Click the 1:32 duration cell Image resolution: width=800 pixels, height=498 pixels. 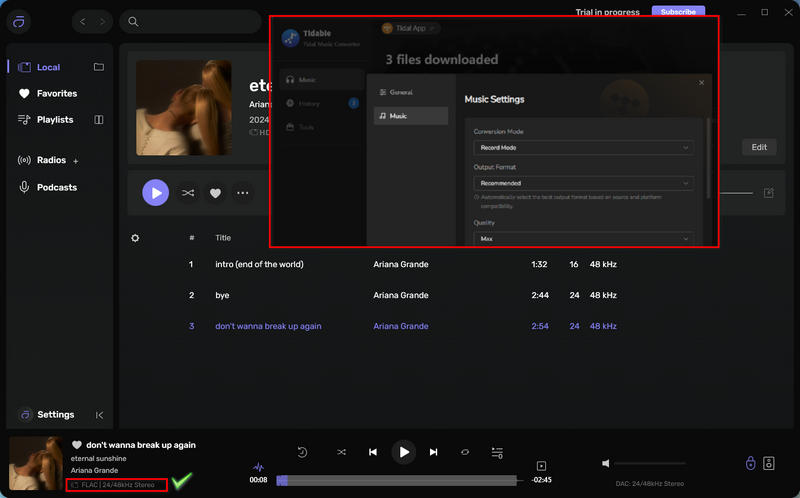click(539, 264)
